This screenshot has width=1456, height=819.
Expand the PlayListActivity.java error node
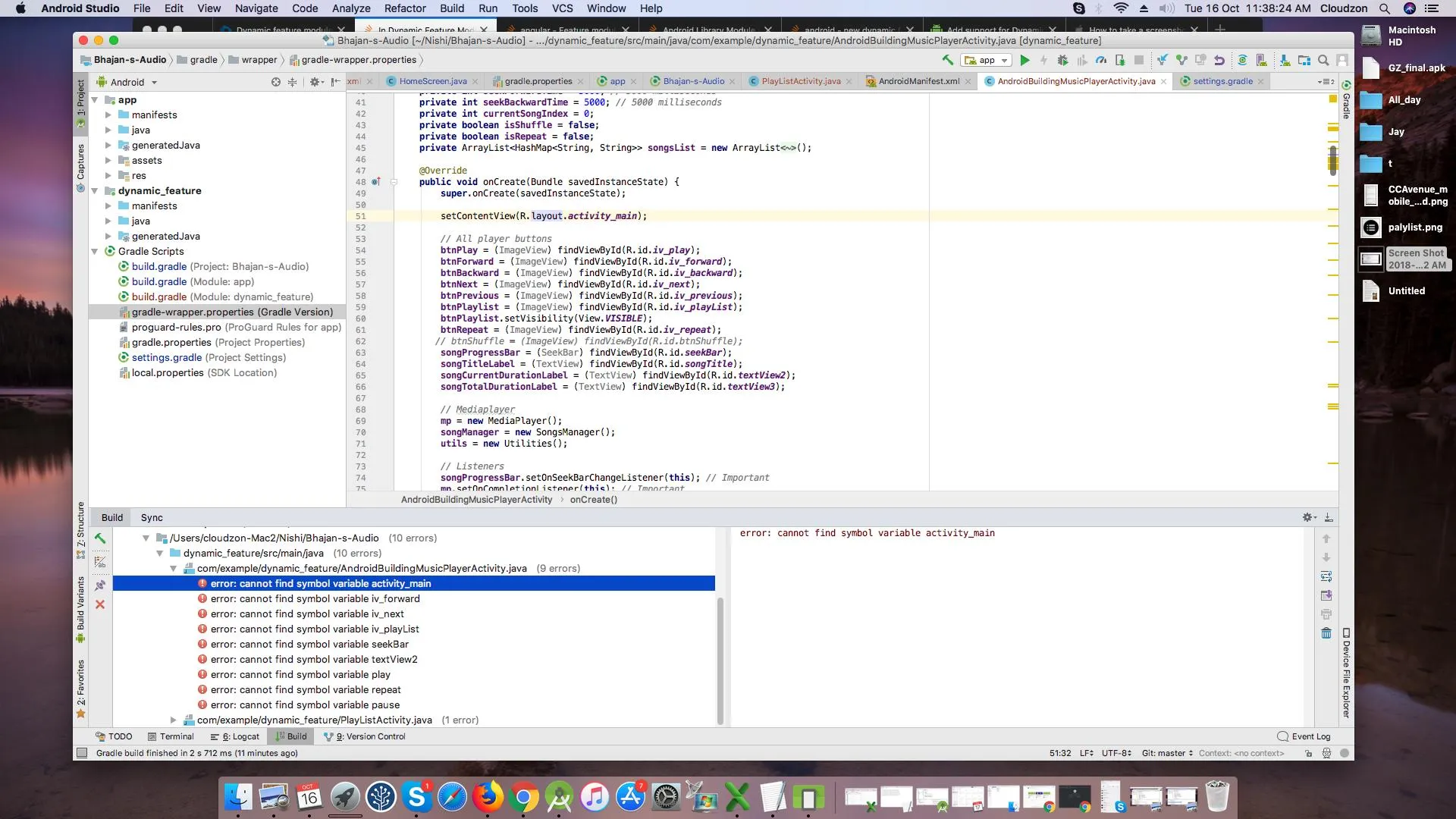click(x=173, y=720)
